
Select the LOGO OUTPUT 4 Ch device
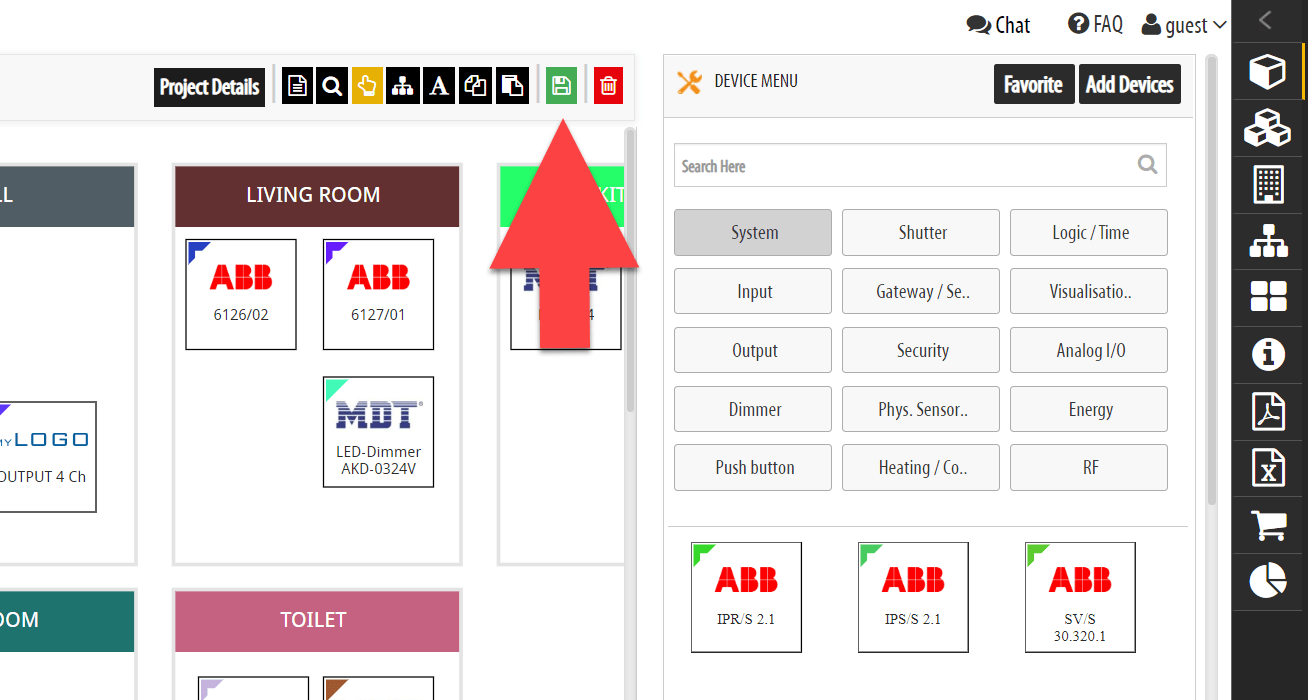(46, 457)
